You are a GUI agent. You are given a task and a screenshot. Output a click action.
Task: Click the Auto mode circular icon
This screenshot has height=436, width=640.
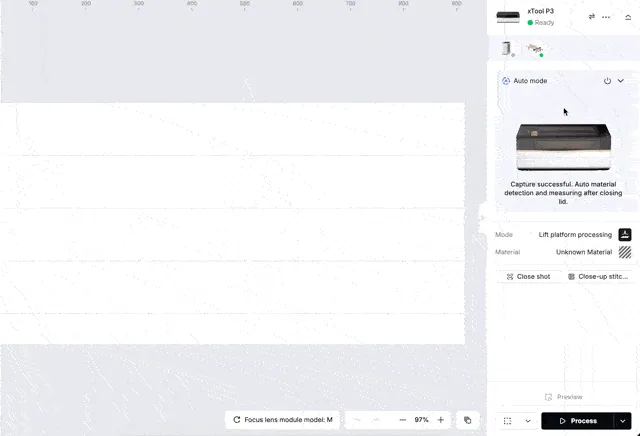coord(506,81)
